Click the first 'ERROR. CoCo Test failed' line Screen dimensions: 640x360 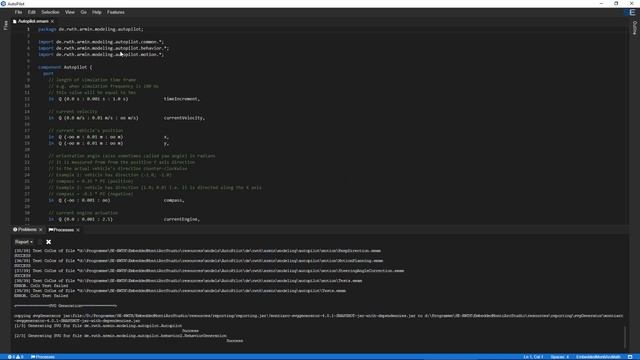[x=41, y=286]
